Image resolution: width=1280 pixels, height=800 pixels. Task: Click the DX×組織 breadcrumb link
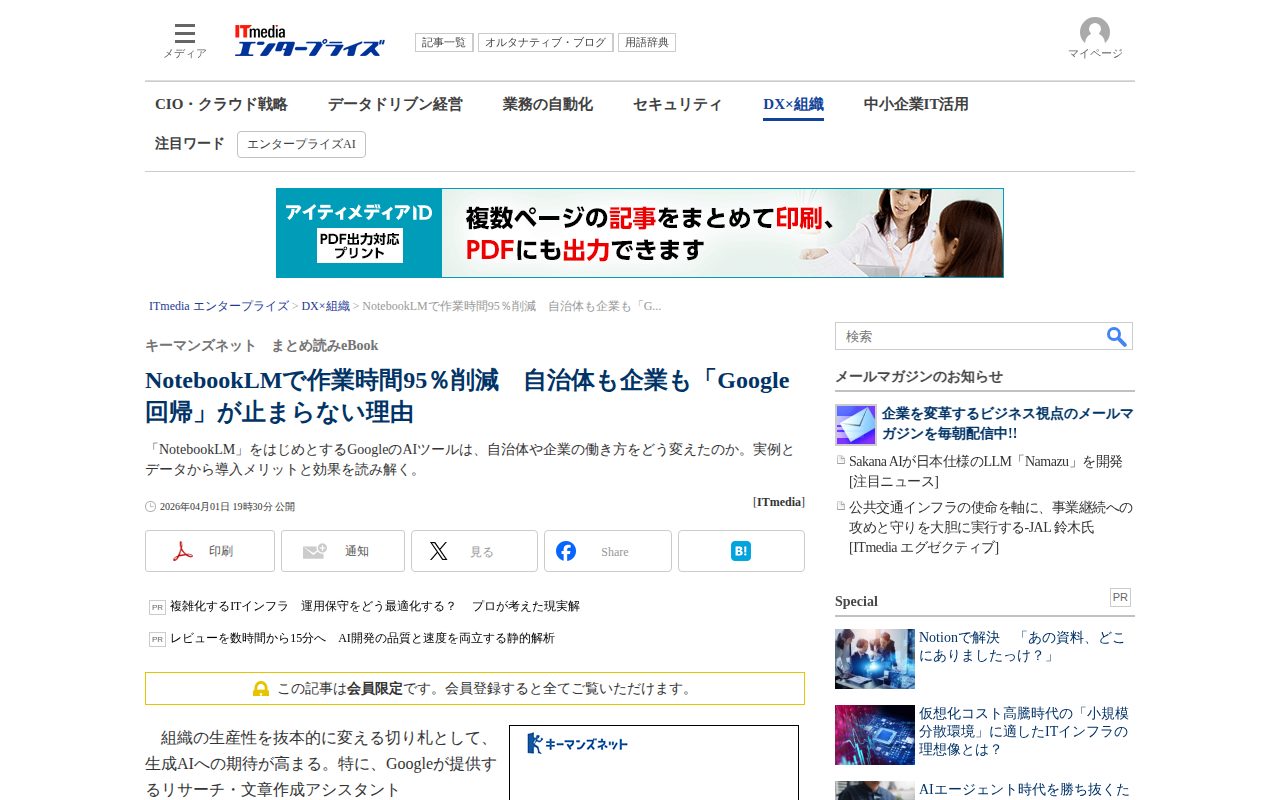coord(326,306)
